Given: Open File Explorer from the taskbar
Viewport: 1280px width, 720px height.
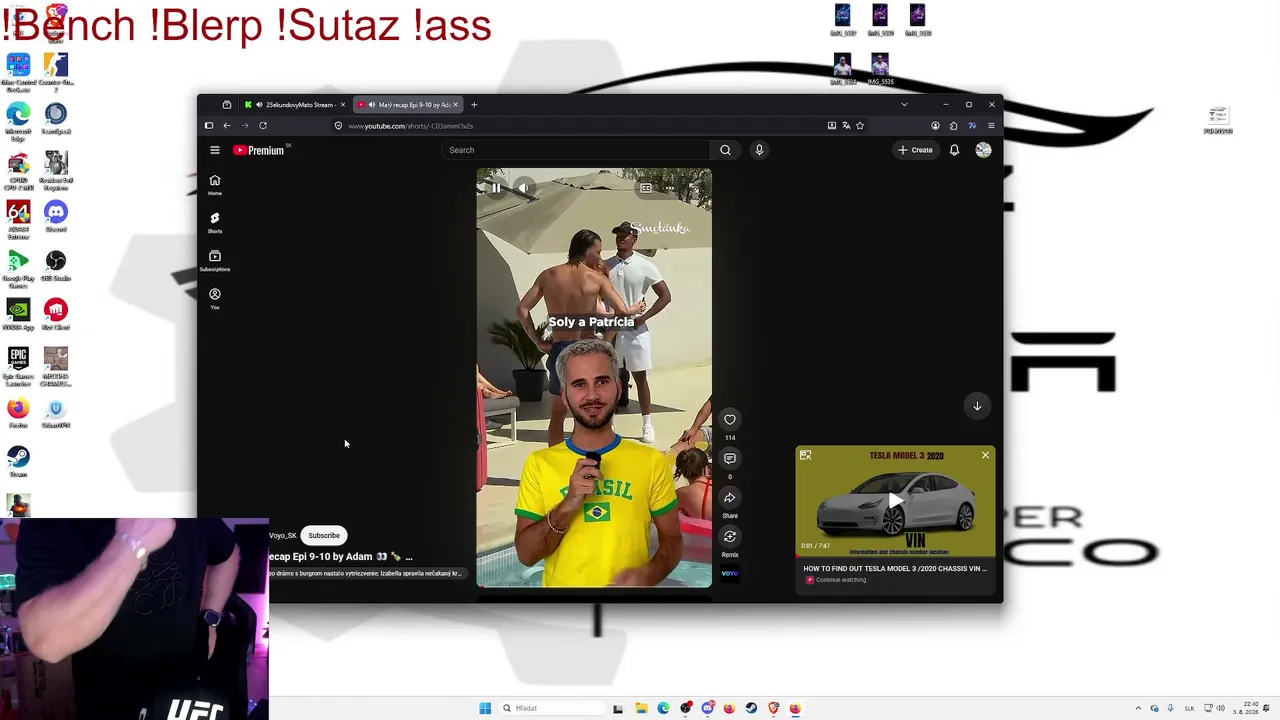Looking at the screenshot, I should 641,708.
